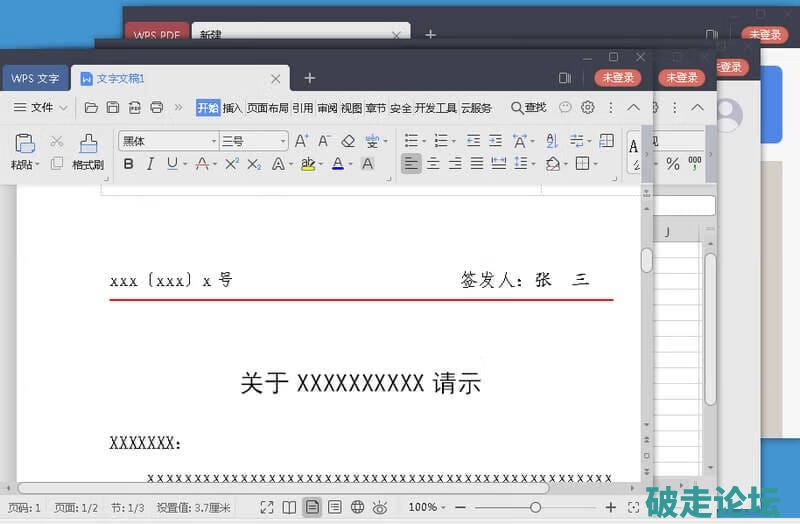Image resolution: width=800 pixels, height=524 pixels.
Task: Open the highlight color dropdown arrow
Action: point(320,164)
